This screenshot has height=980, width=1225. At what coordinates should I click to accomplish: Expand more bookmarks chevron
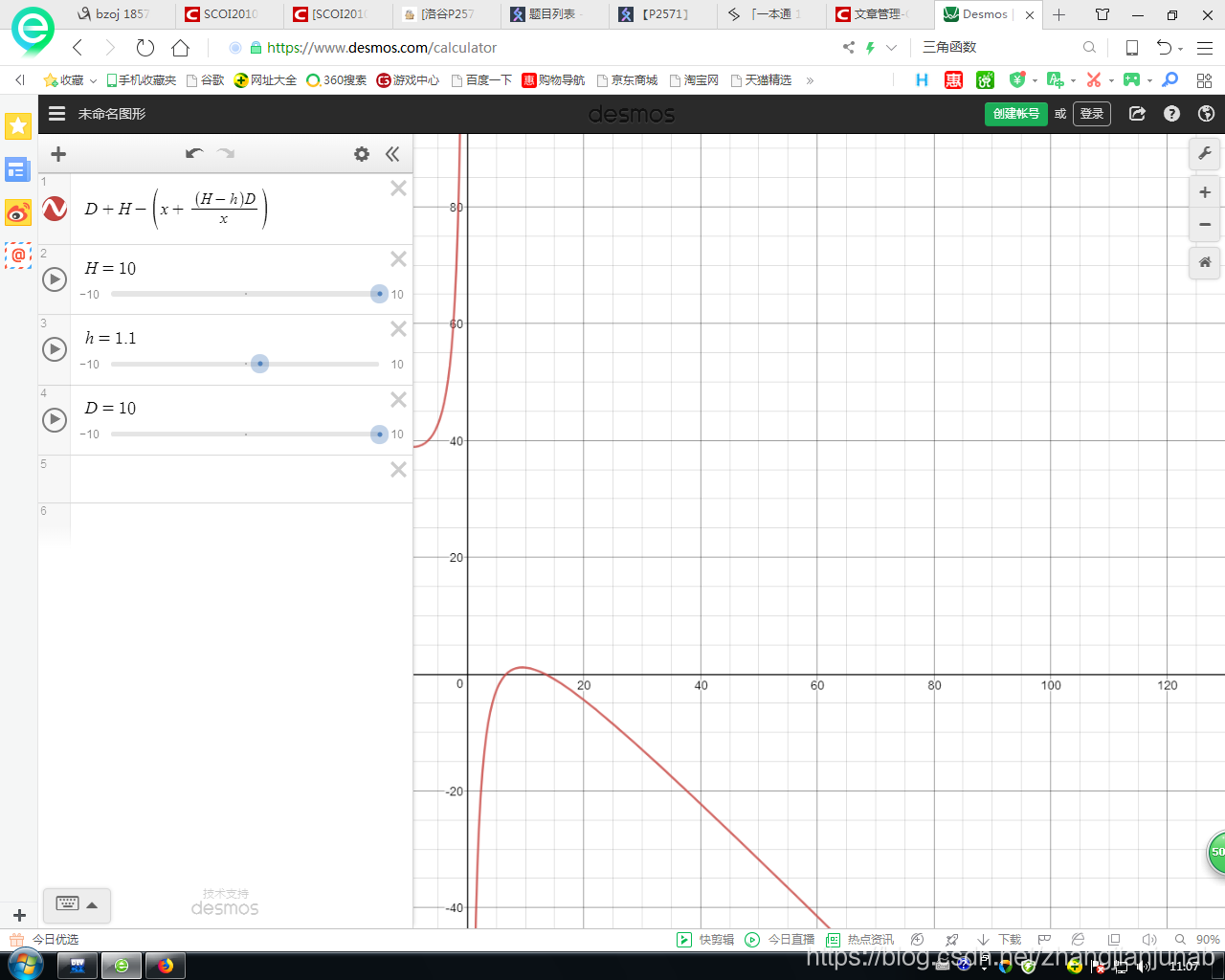(x=810, y=80)
